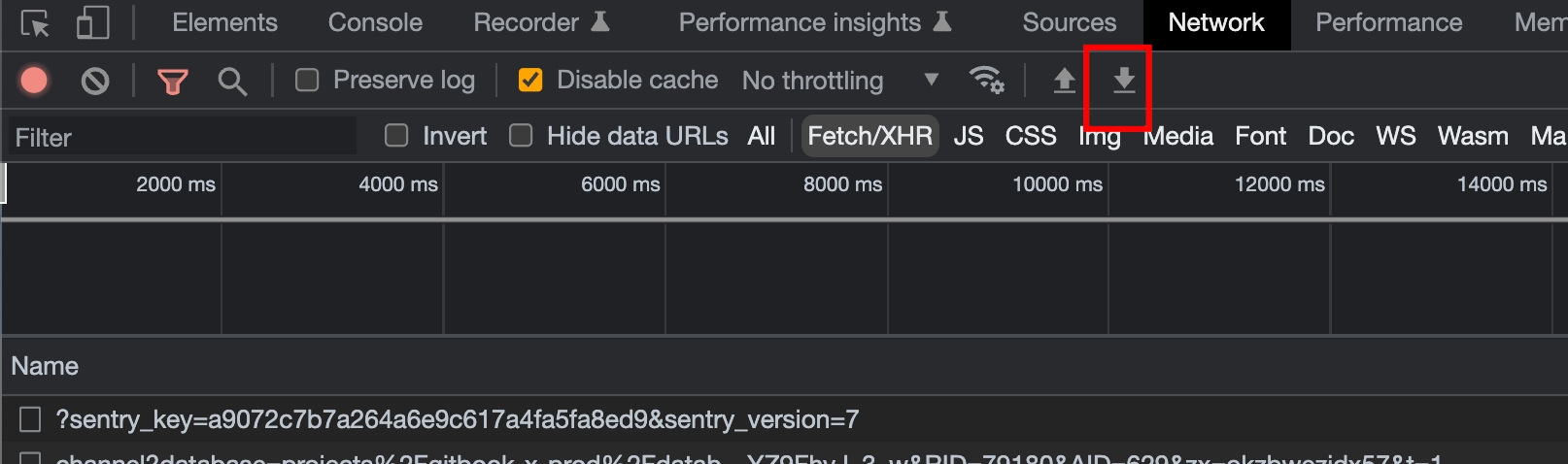
Task: Tick the Invert filter checkbox
Action: tap(396, 136)
